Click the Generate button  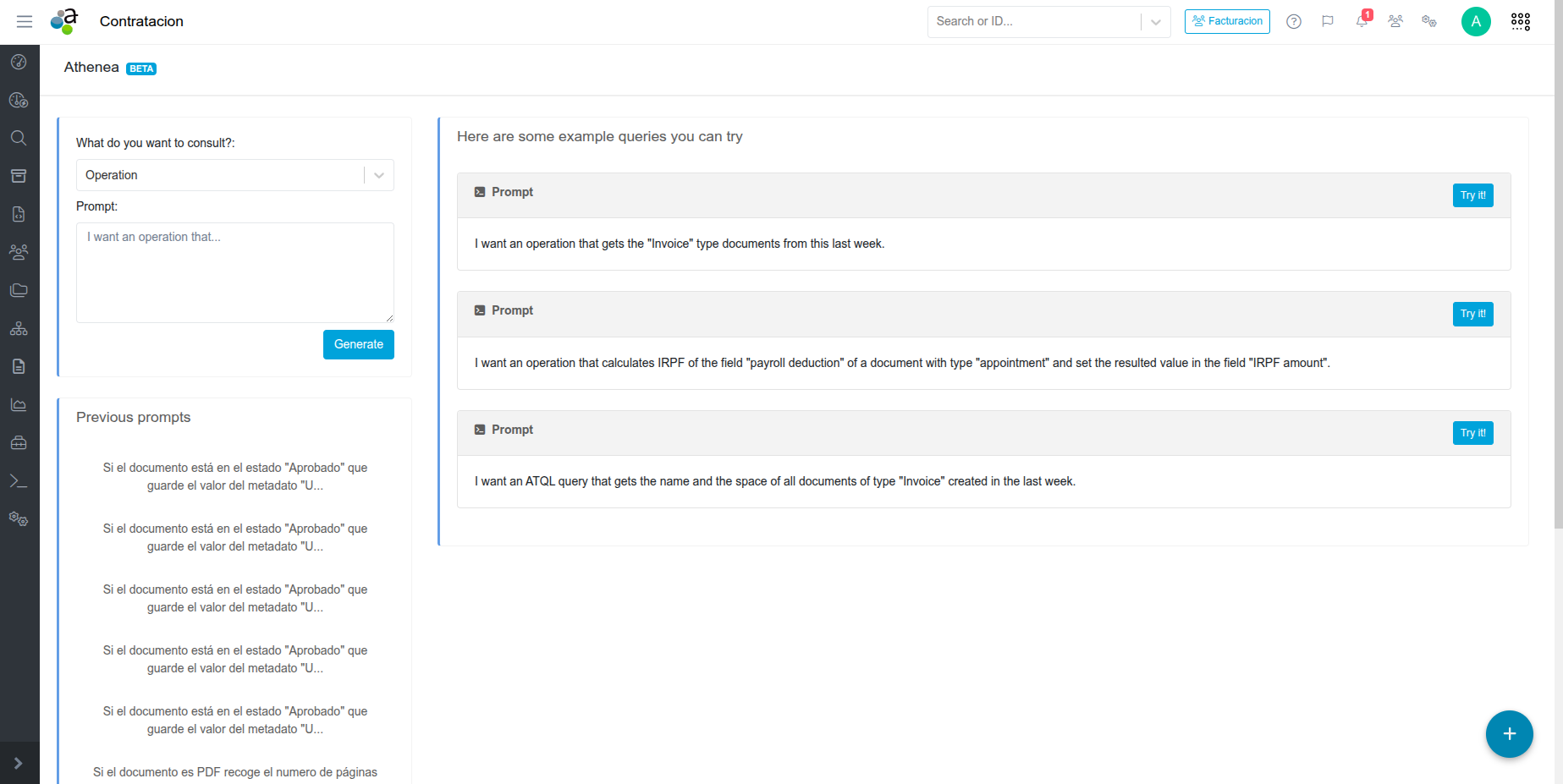(x=358, y=344)
